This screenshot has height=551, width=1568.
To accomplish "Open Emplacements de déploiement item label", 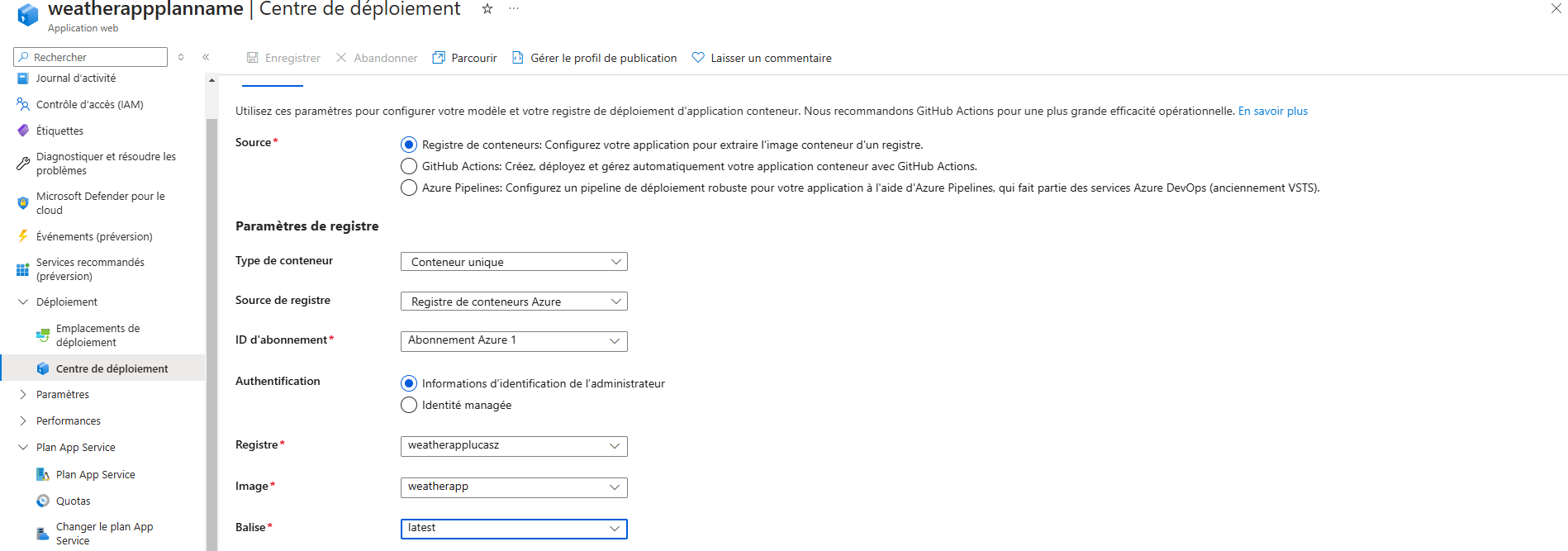I will pos(97,335).
